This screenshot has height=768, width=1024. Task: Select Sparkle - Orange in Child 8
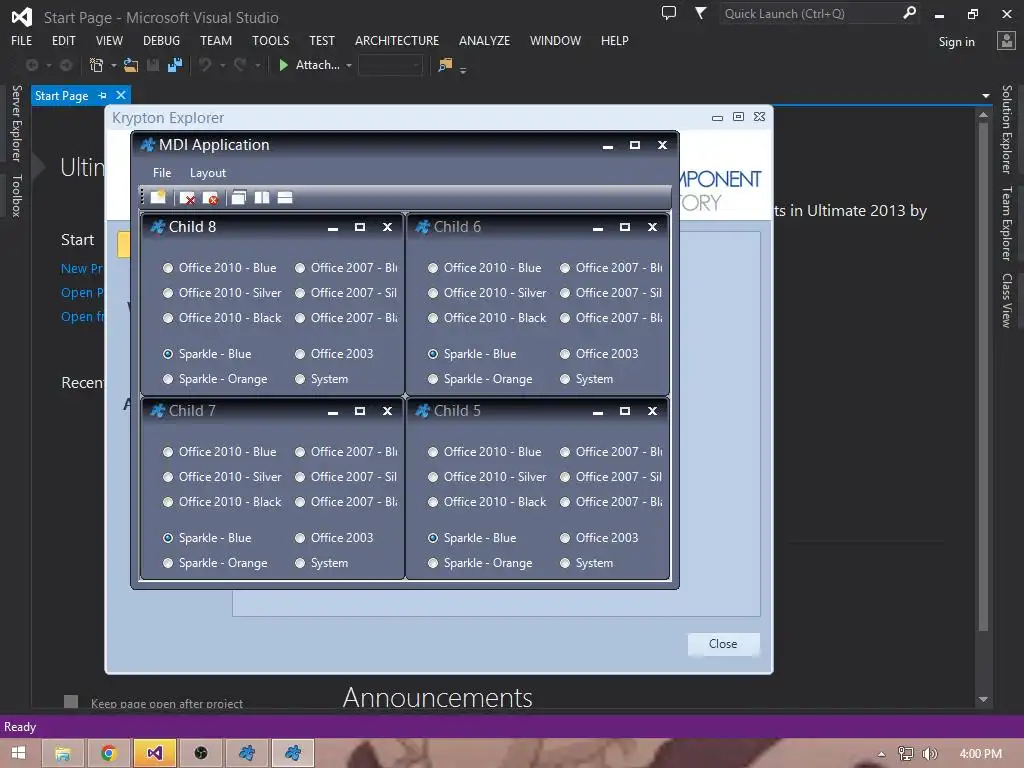point(216,379)
